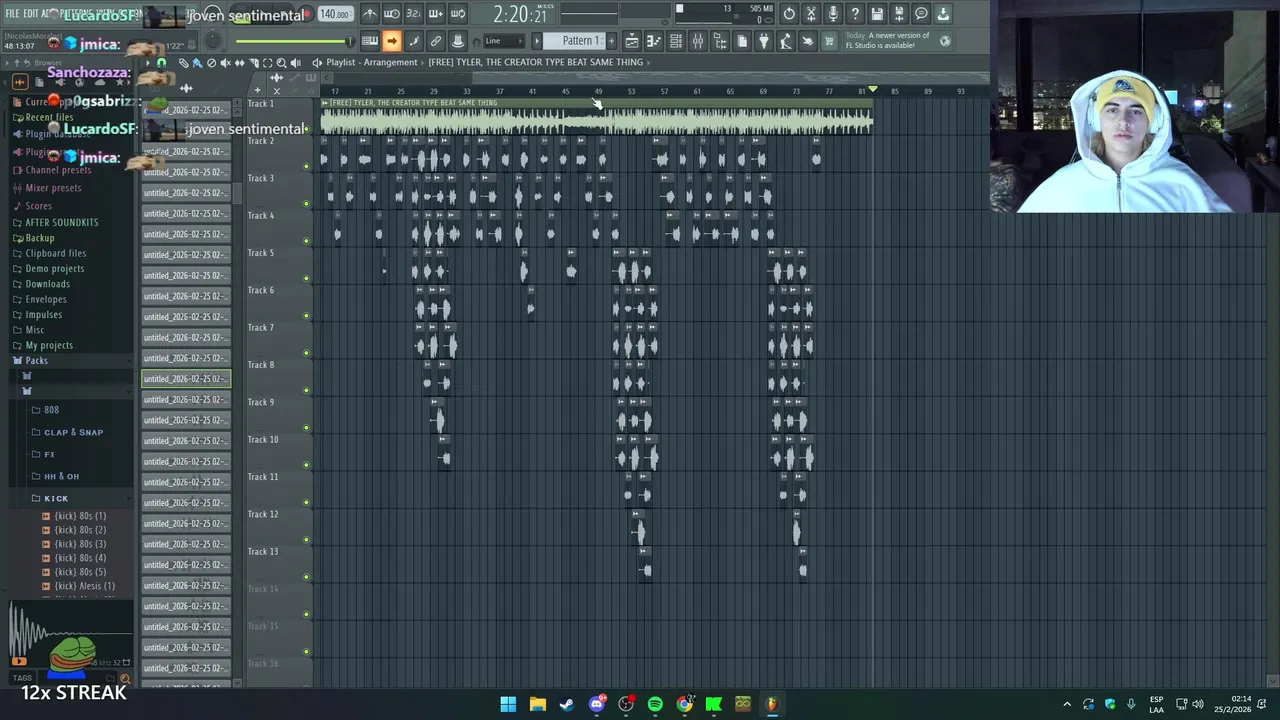Toggle the link/multilink controllers button
Image resolution: width=1280 pixels, height=720 pixels.
click(436, 41)
